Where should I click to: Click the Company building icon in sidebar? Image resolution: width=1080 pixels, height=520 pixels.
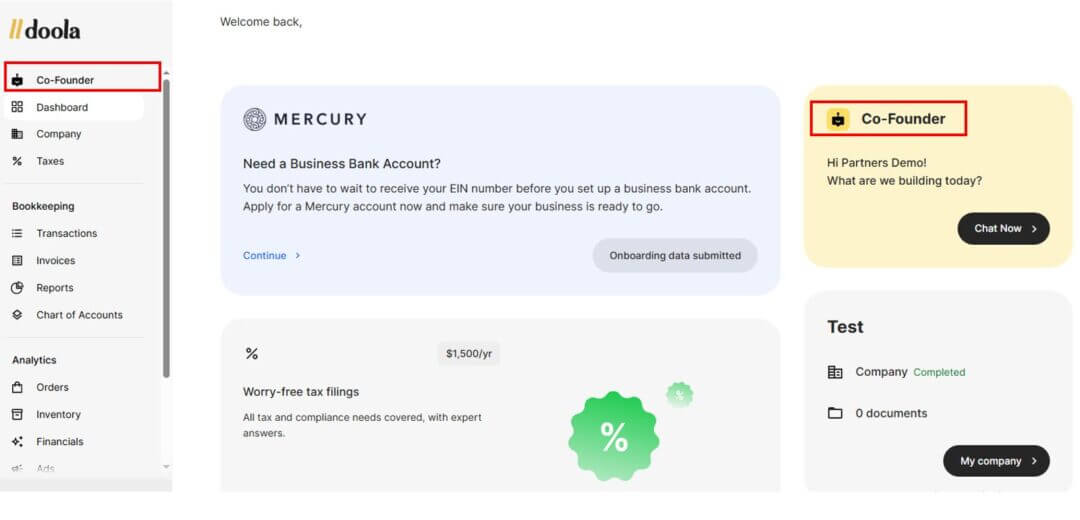coord(17,134)
